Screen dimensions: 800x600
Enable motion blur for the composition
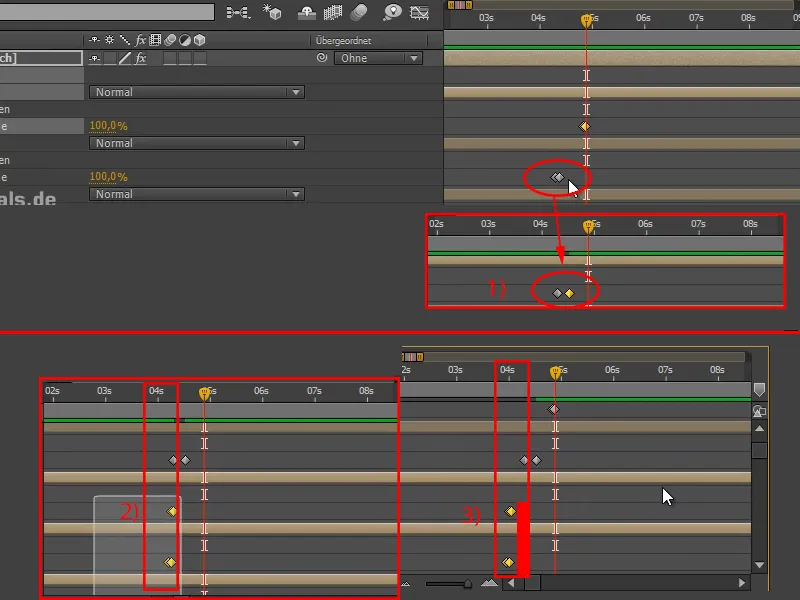pyautogui.click(x=357, y=15)
